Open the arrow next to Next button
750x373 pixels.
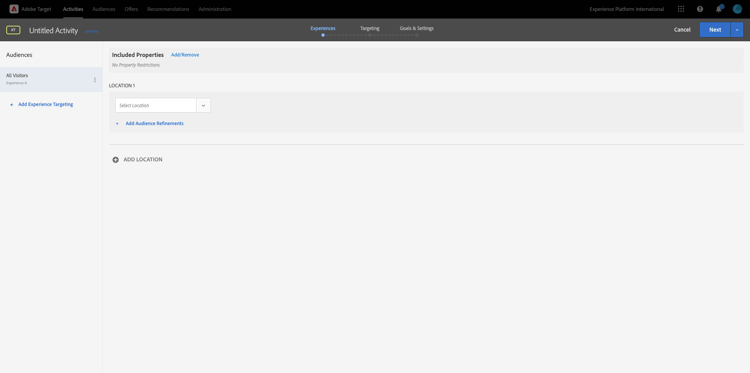737,30
